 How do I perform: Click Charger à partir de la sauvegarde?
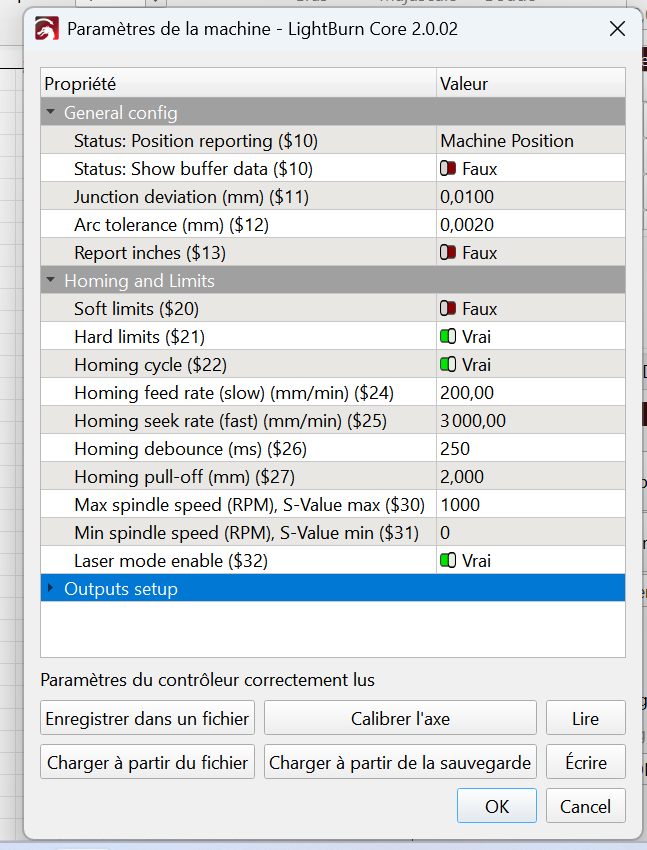point(400,762)
